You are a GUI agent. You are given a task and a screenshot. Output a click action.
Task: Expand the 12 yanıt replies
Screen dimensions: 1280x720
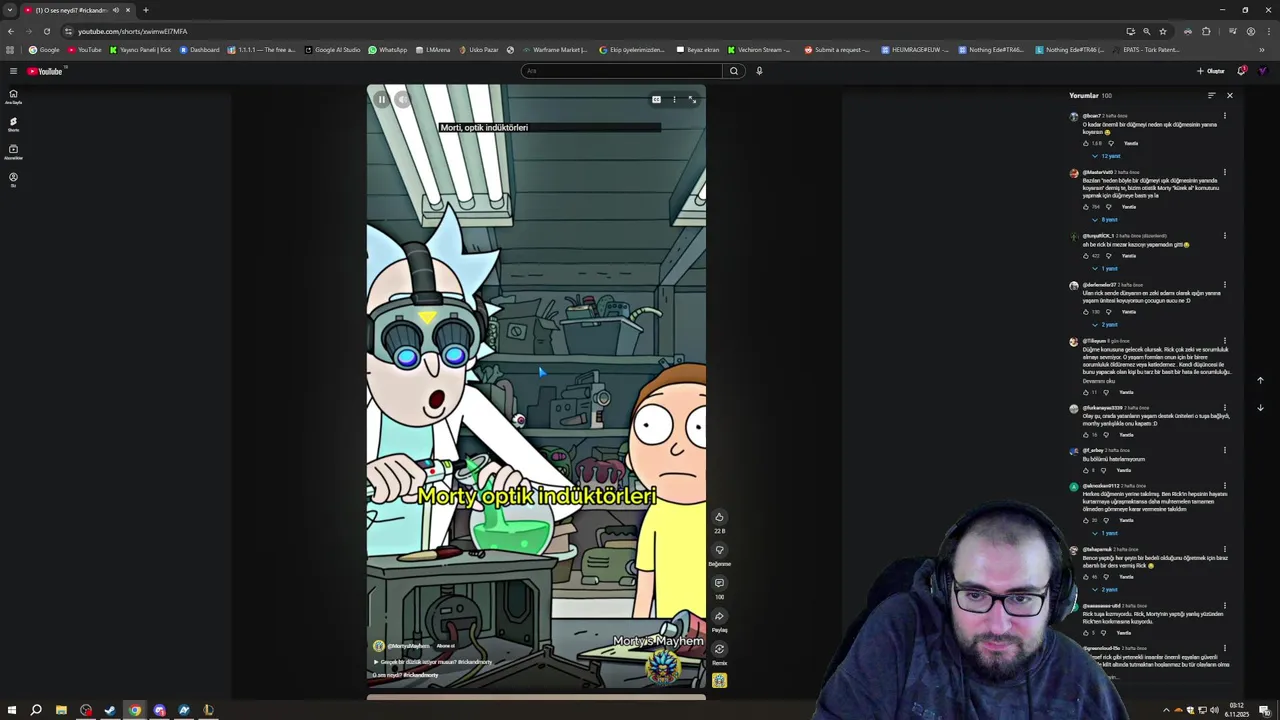[1108, 156]
